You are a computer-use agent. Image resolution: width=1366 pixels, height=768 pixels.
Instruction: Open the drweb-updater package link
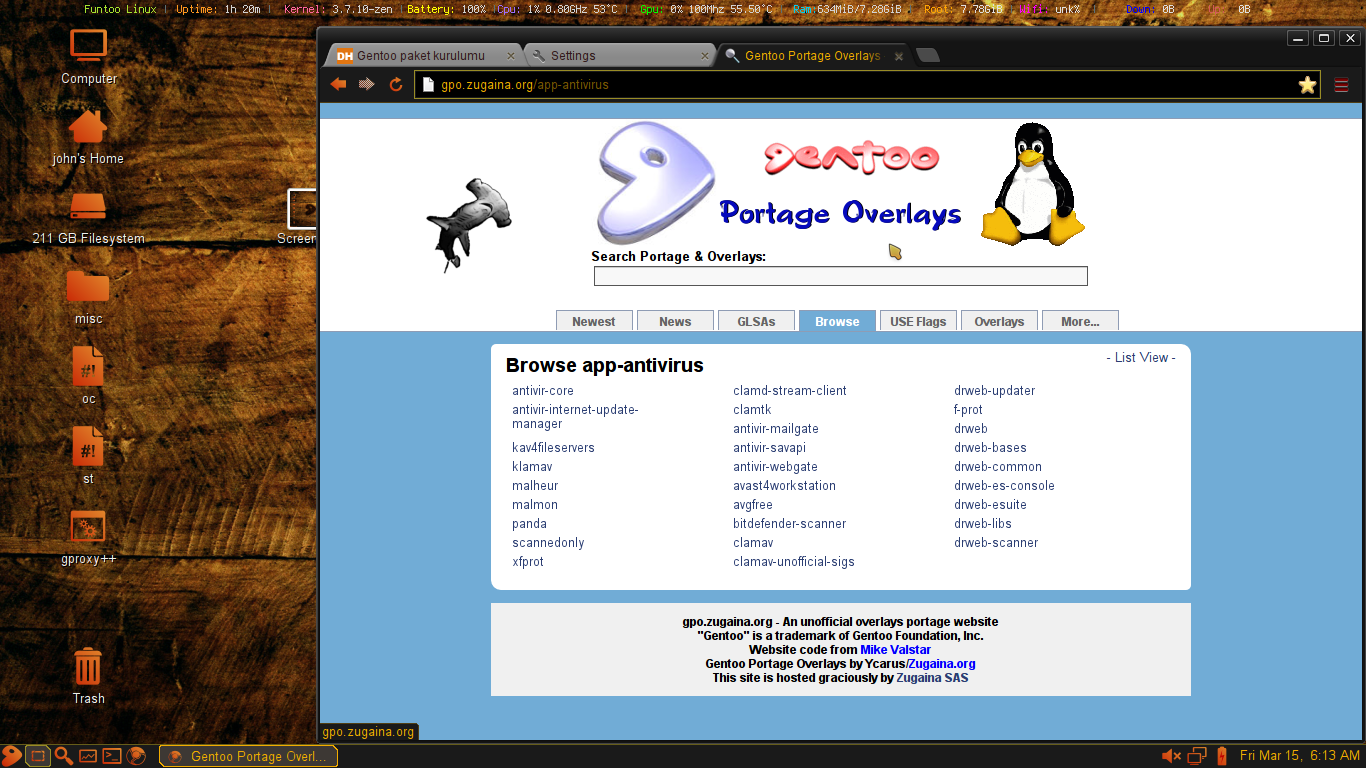994,391
